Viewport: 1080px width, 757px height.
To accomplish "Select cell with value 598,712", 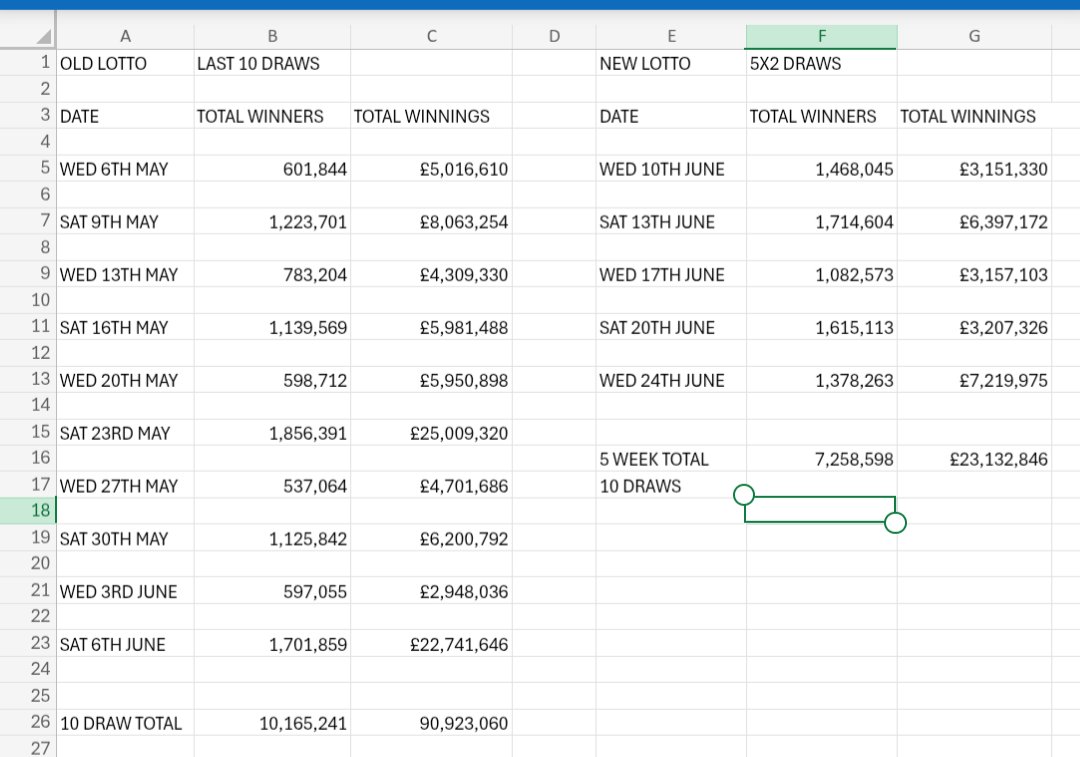I will [273, 380].
